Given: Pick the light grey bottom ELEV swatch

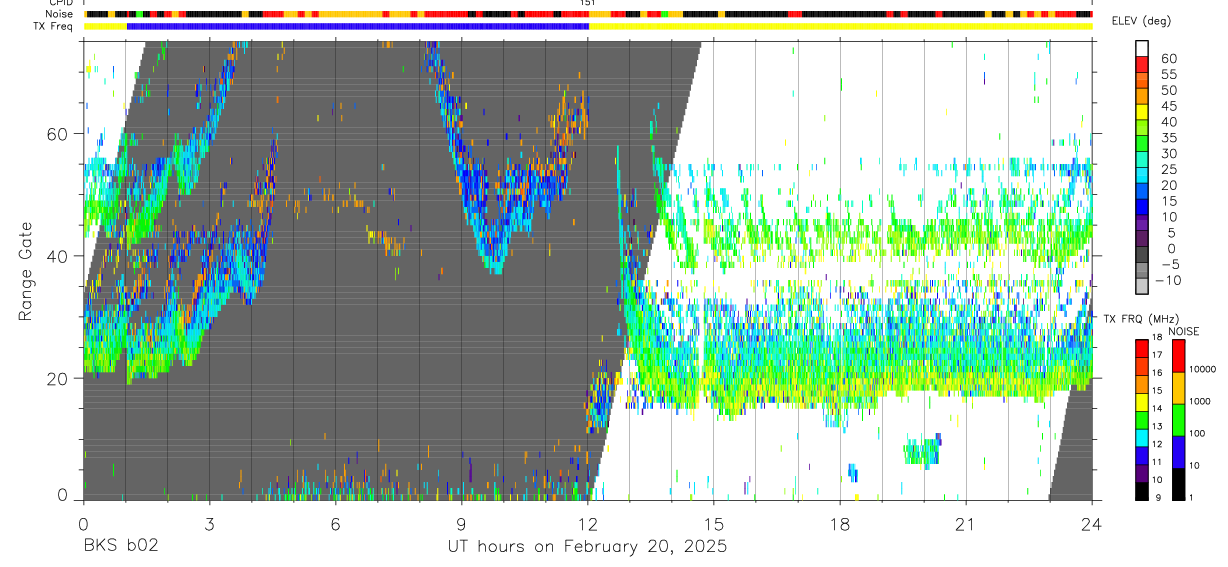Looking at the screenshot, I should [1142, 287].
